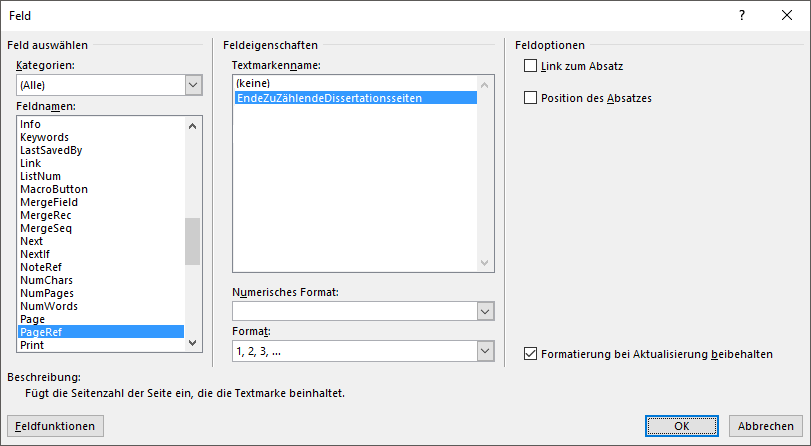This screenshot has height=446, width=811.
Task: Open the Format dropdown list
Action: (x=486, y=351)
